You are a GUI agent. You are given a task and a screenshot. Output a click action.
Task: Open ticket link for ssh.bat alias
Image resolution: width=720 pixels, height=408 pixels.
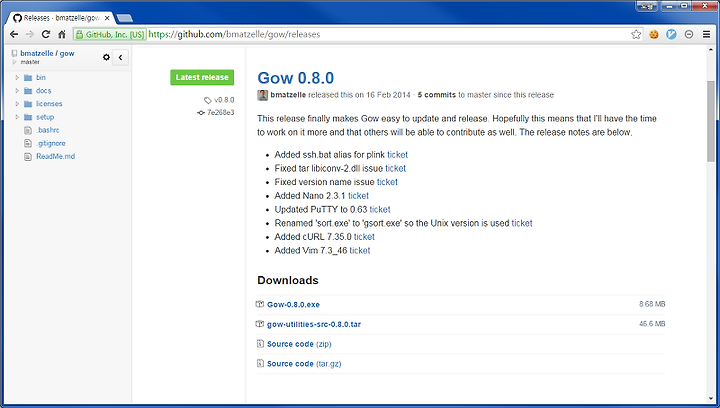click(398, 155)
